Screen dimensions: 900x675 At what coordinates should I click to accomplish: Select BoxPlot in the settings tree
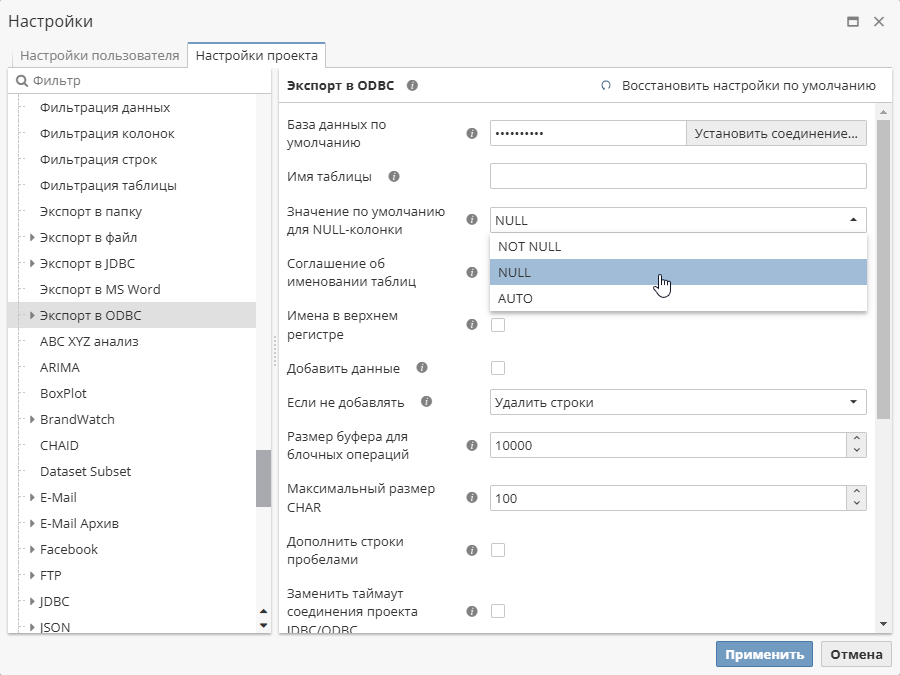63,393
